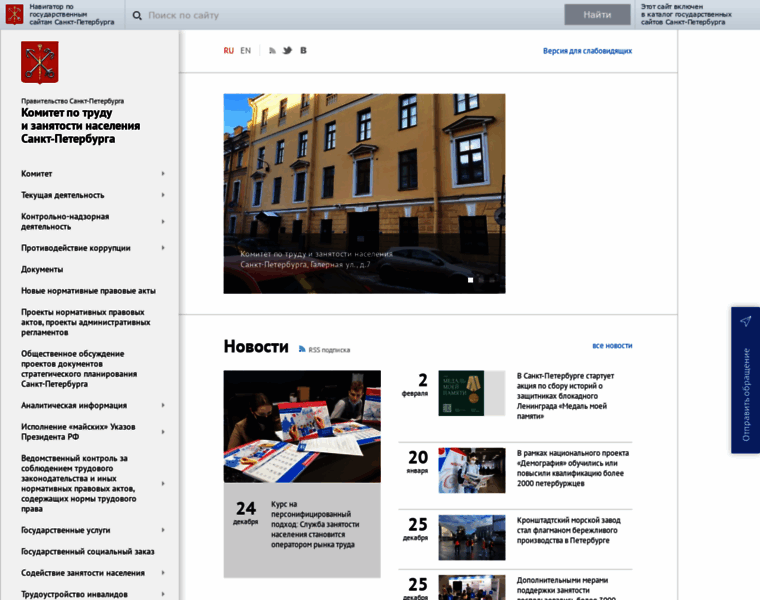The width and height of the screenshot is (760, 600).
Task: Select the first slider dot indicator
Action: [470, 280]
